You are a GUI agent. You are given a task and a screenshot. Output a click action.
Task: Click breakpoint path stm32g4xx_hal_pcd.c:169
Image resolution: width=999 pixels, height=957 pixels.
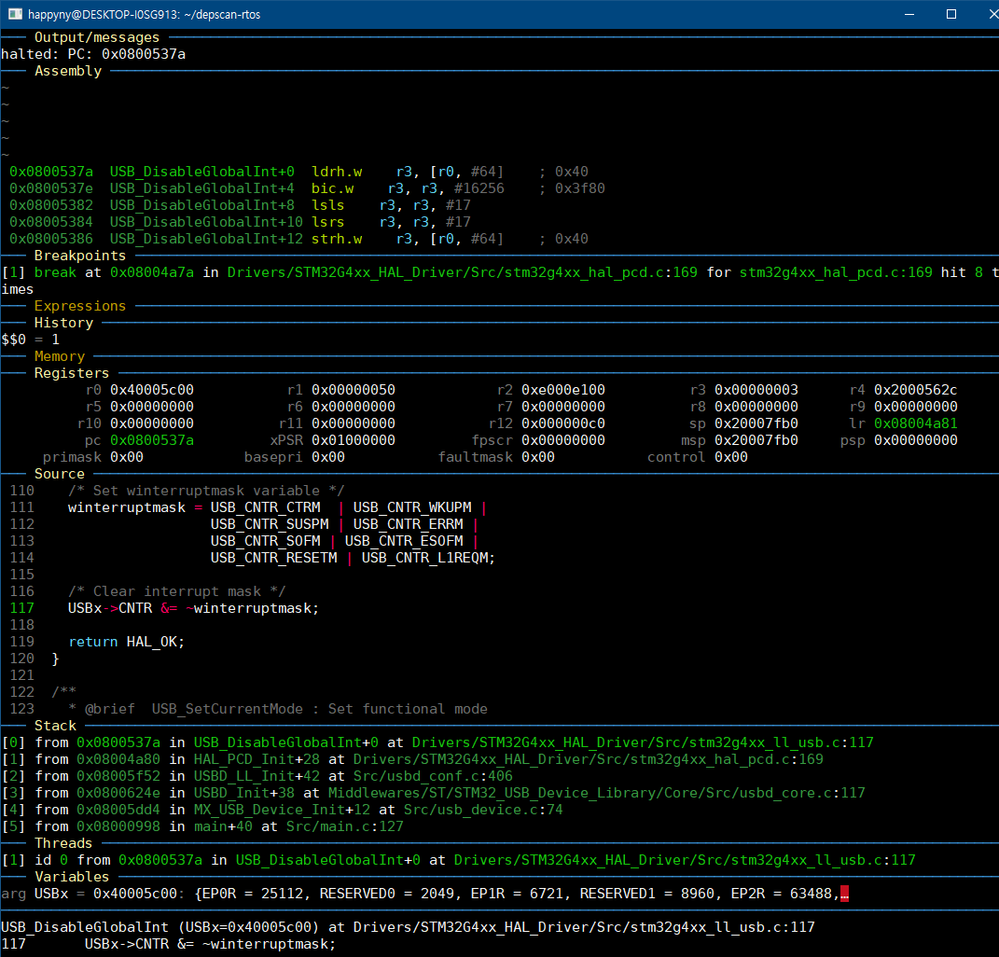tap(462, 272)
